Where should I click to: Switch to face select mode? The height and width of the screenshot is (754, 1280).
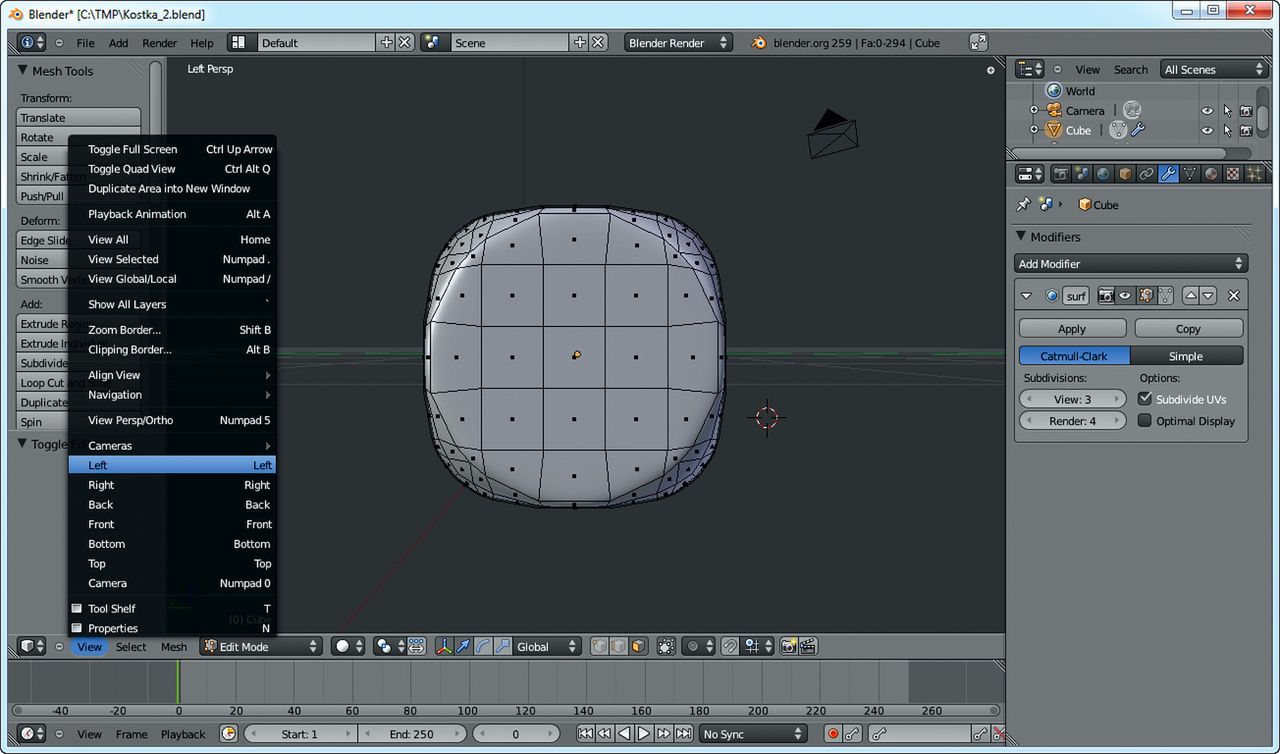click(x=638, y=647)
